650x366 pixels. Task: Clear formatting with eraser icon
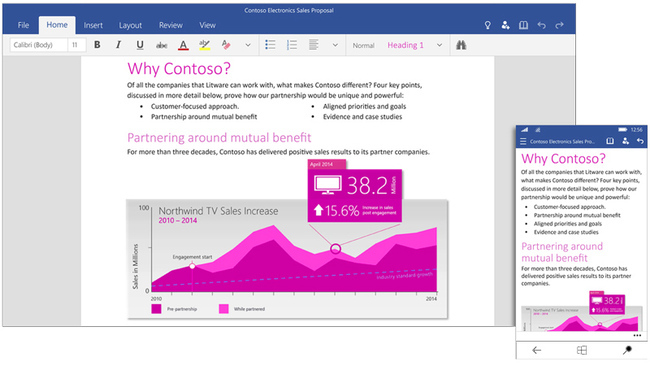[226, 45]
